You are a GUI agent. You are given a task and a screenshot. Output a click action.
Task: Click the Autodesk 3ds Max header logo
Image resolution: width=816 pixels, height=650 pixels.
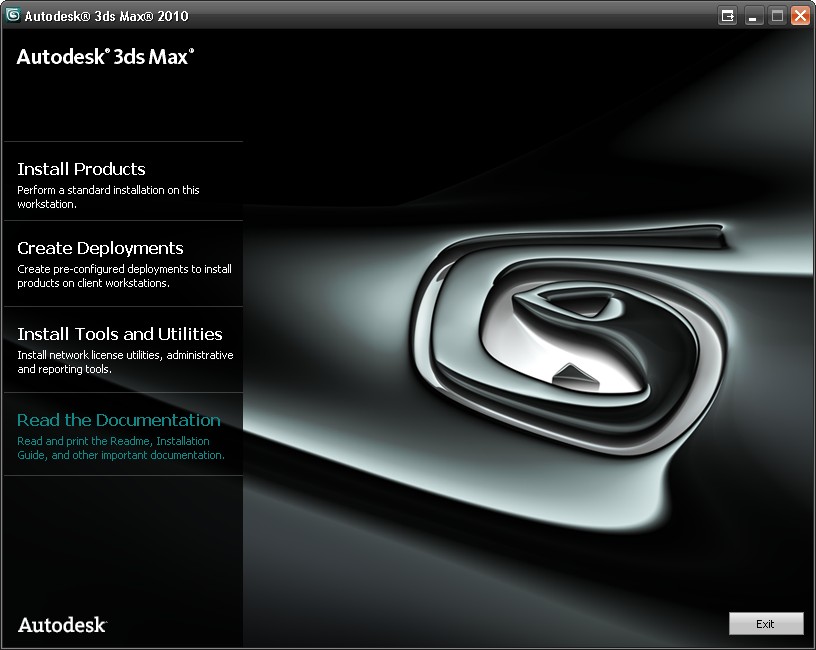click(x=105, y=57)
